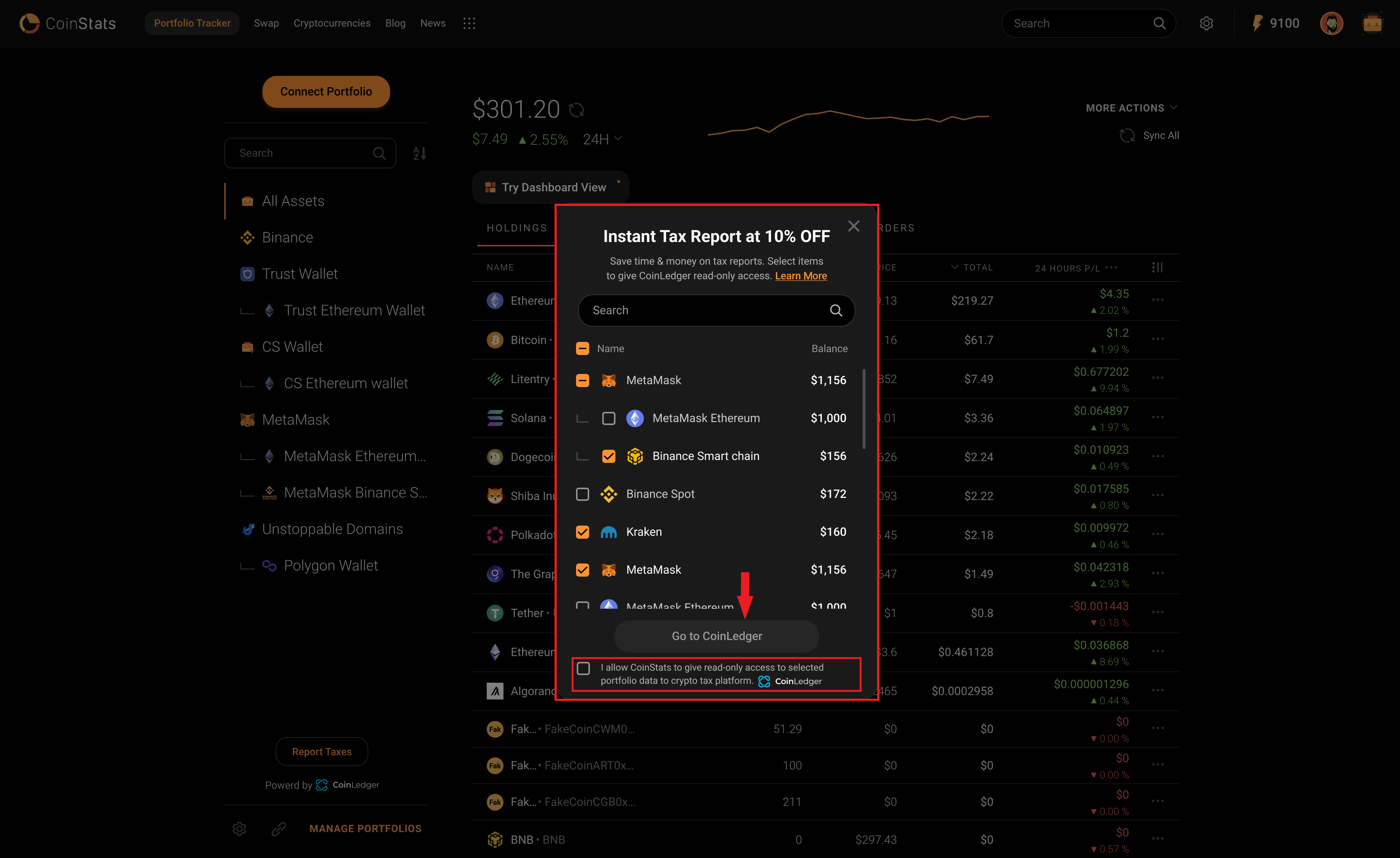Click the refresh icon beside $301.20
Image resolution: width=1400 pixels, height=858 pixels.
[x=577, y=110]
